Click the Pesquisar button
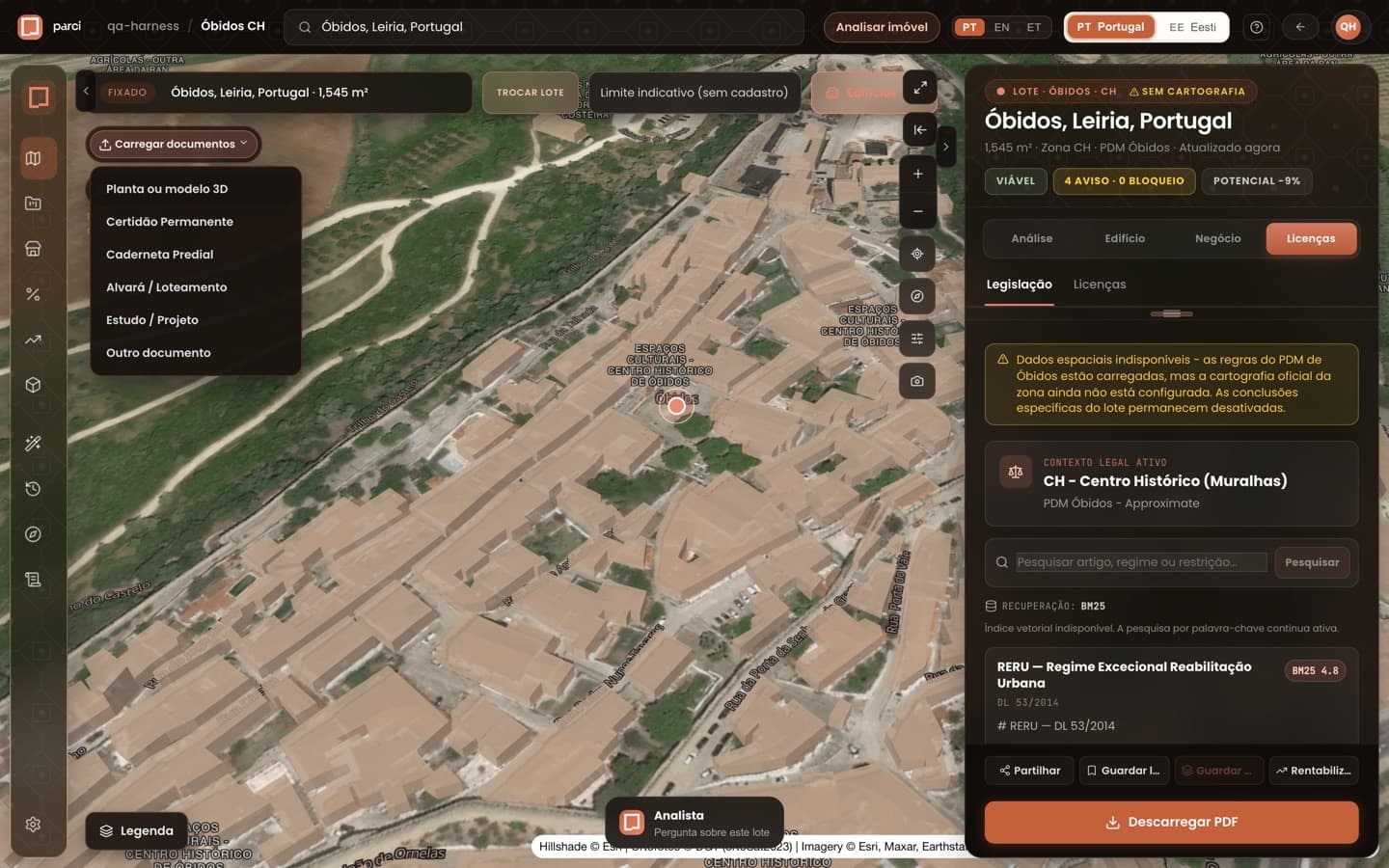 1312,562
